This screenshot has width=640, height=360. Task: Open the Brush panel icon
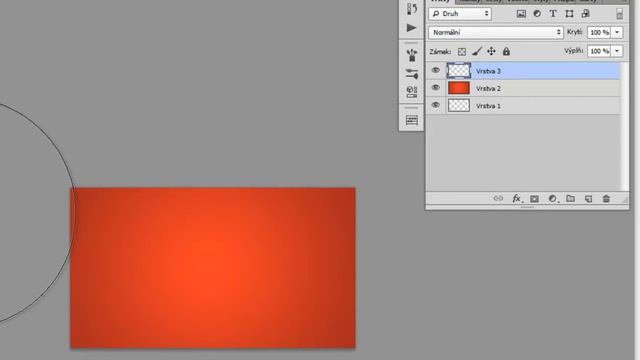[411, 73]
